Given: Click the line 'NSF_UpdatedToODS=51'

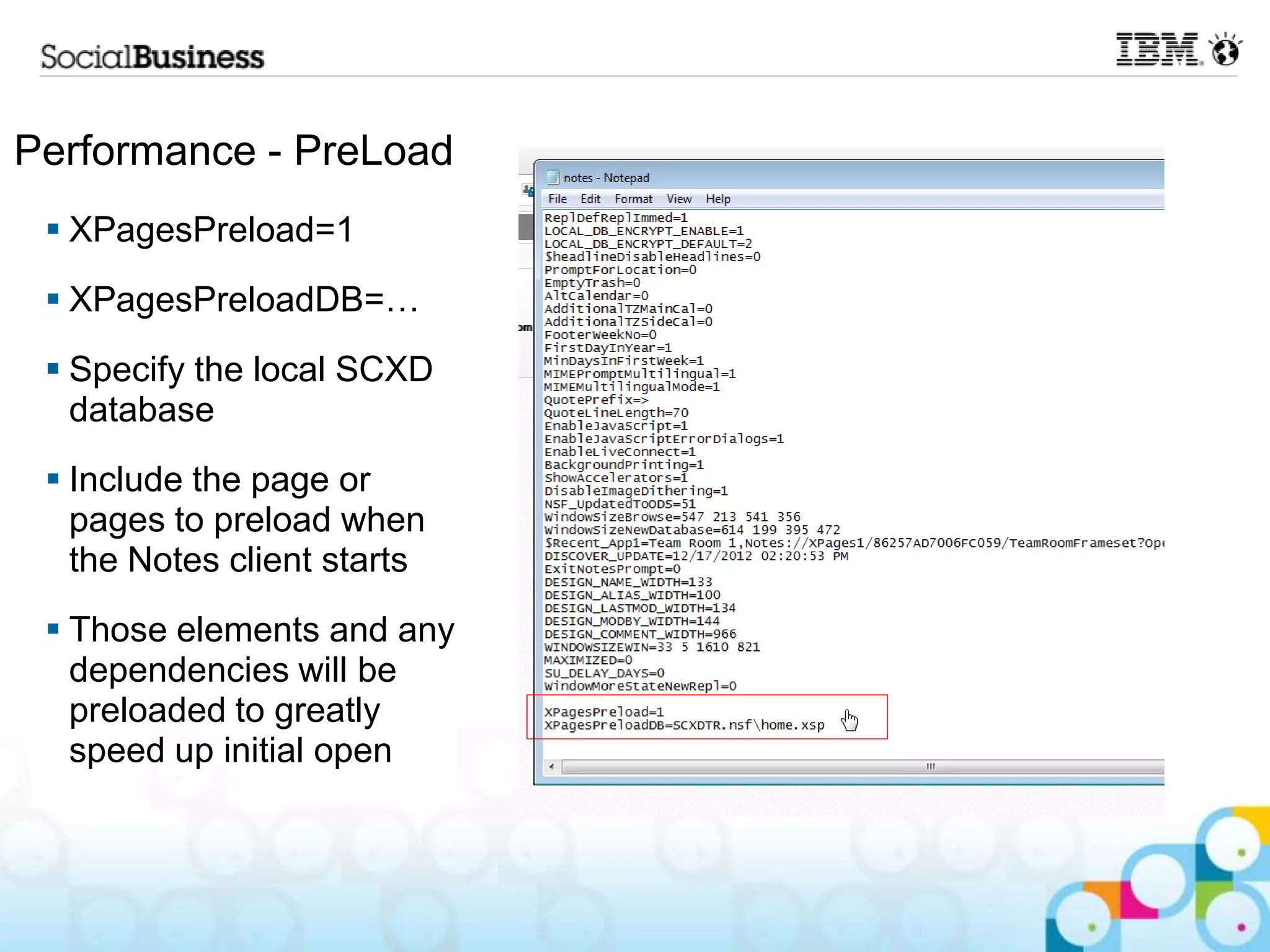Looking at the screenshot, I should click(620, 504).
